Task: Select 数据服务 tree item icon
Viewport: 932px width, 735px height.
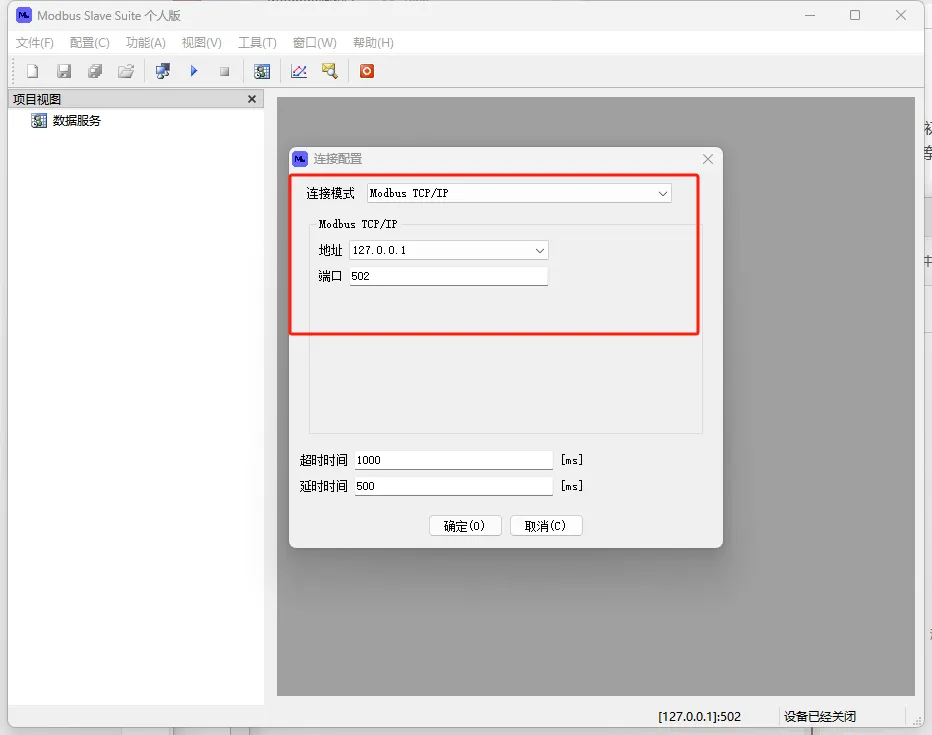Action: coord(39,121)
